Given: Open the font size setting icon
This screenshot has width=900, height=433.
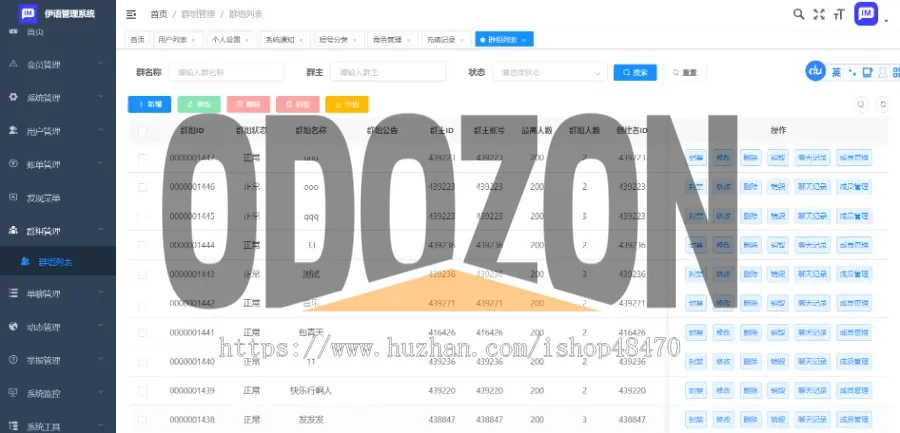Looking at the screenshot, I should coord(839,14).
